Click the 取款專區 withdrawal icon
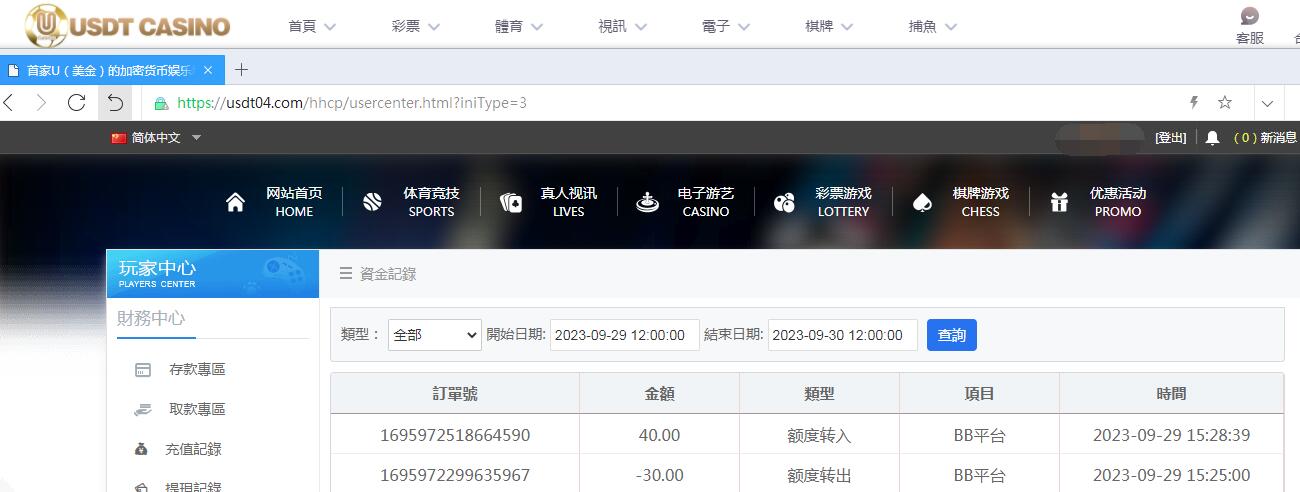 pos(142,409)
